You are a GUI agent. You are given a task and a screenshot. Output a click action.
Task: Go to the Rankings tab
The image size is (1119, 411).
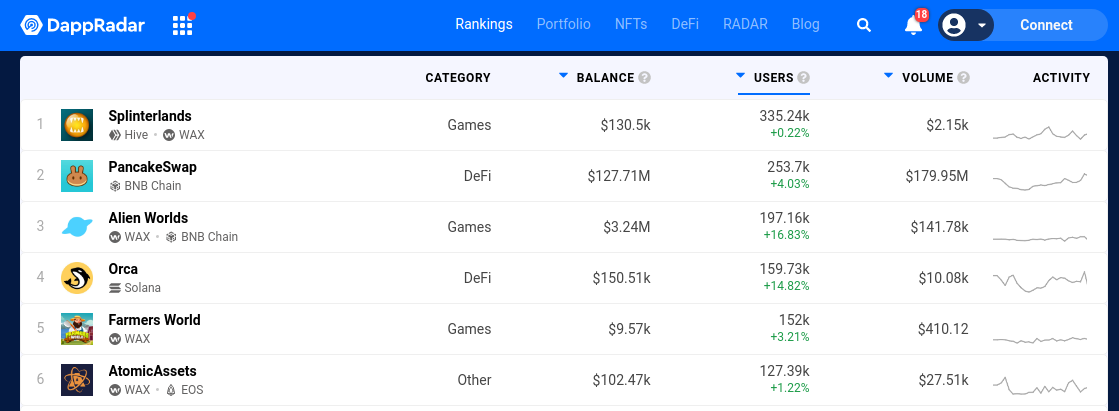484,24
